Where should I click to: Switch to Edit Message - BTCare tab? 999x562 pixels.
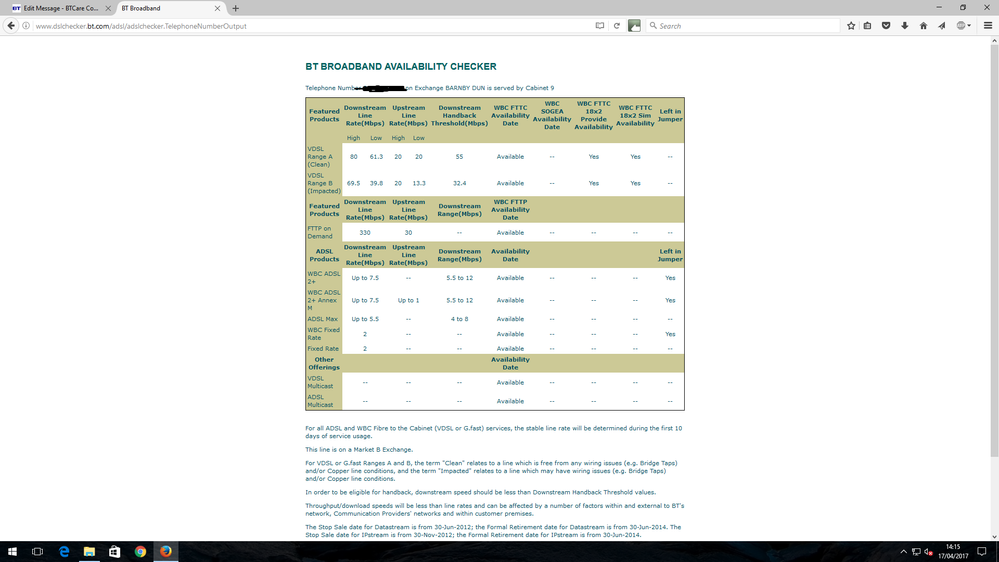(61, 8)
